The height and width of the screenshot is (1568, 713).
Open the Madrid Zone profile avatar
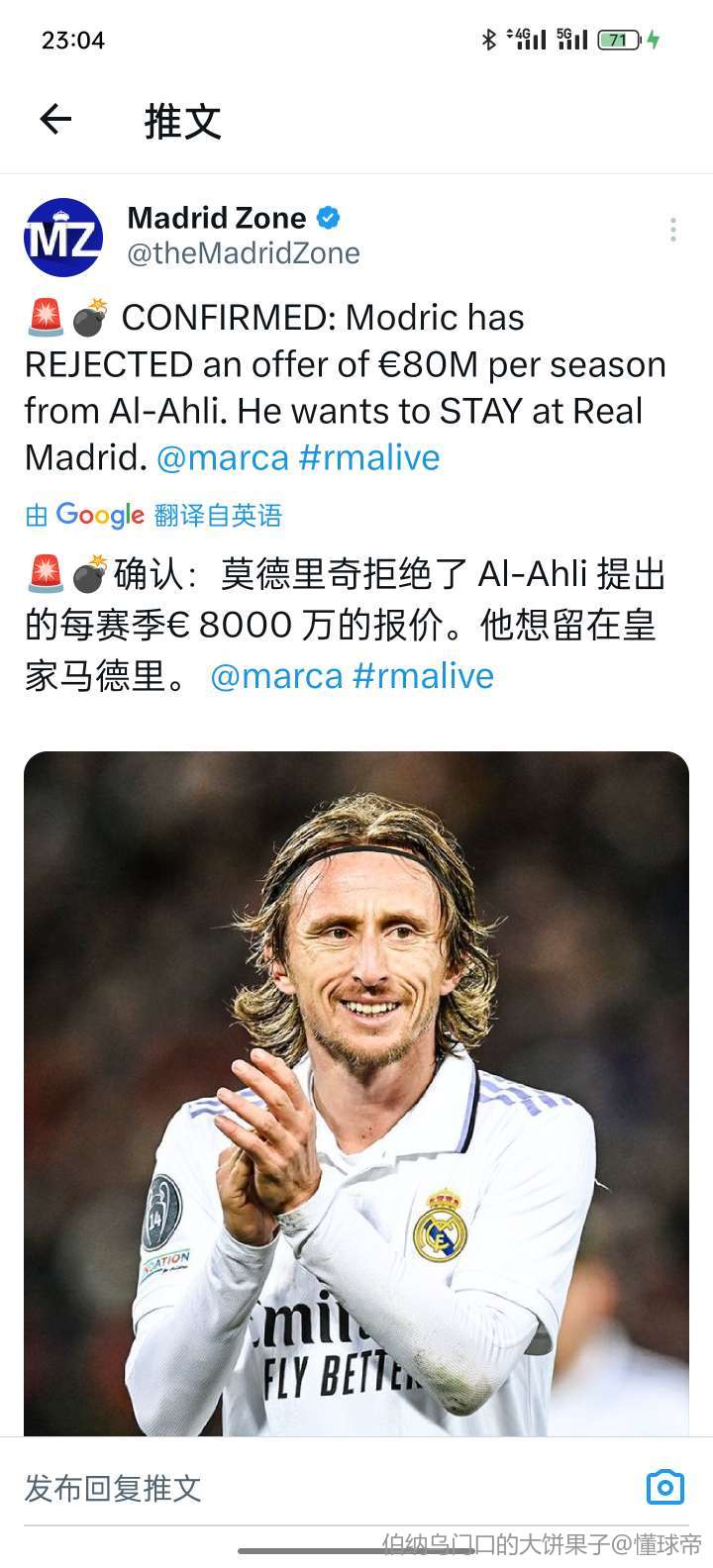[63, 238]
